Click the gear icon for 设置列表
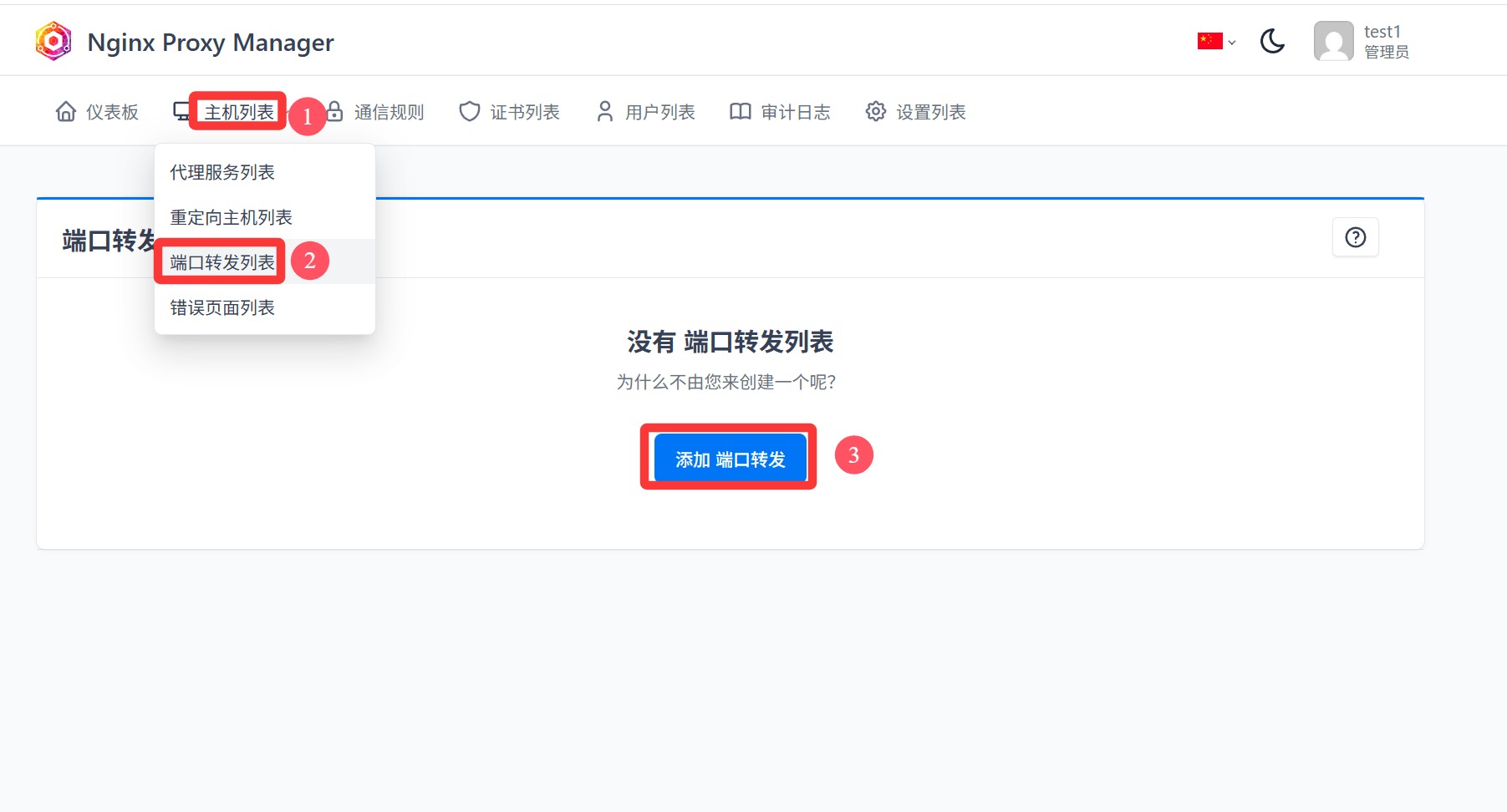Image resolution: width=1507 pixels, height=812 pixels. coord(875,112)
